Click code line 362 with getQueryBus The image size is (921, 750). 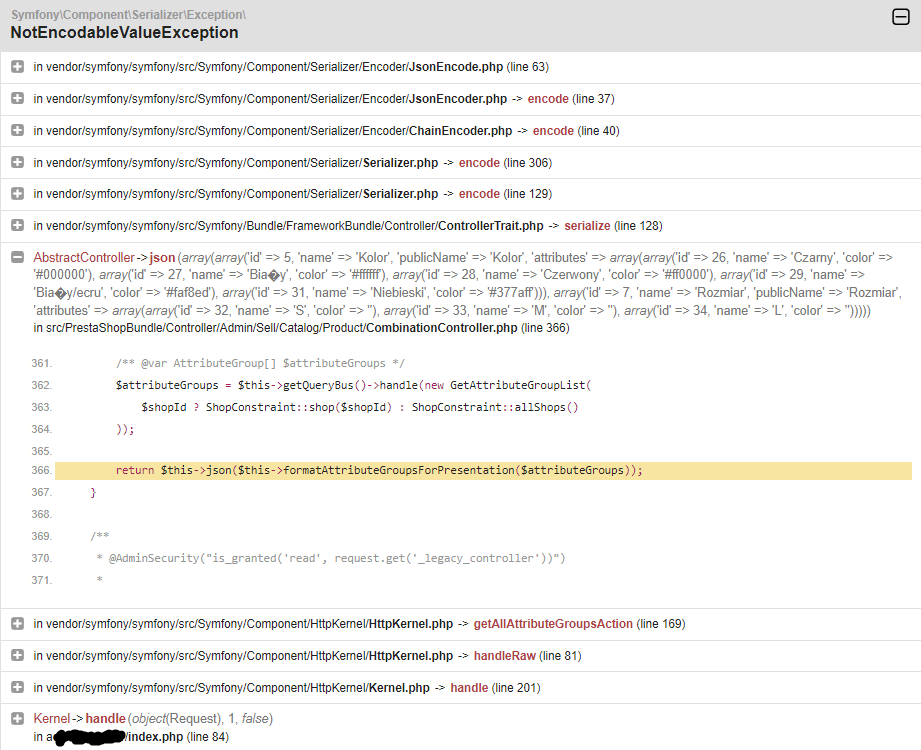point(354,385)
